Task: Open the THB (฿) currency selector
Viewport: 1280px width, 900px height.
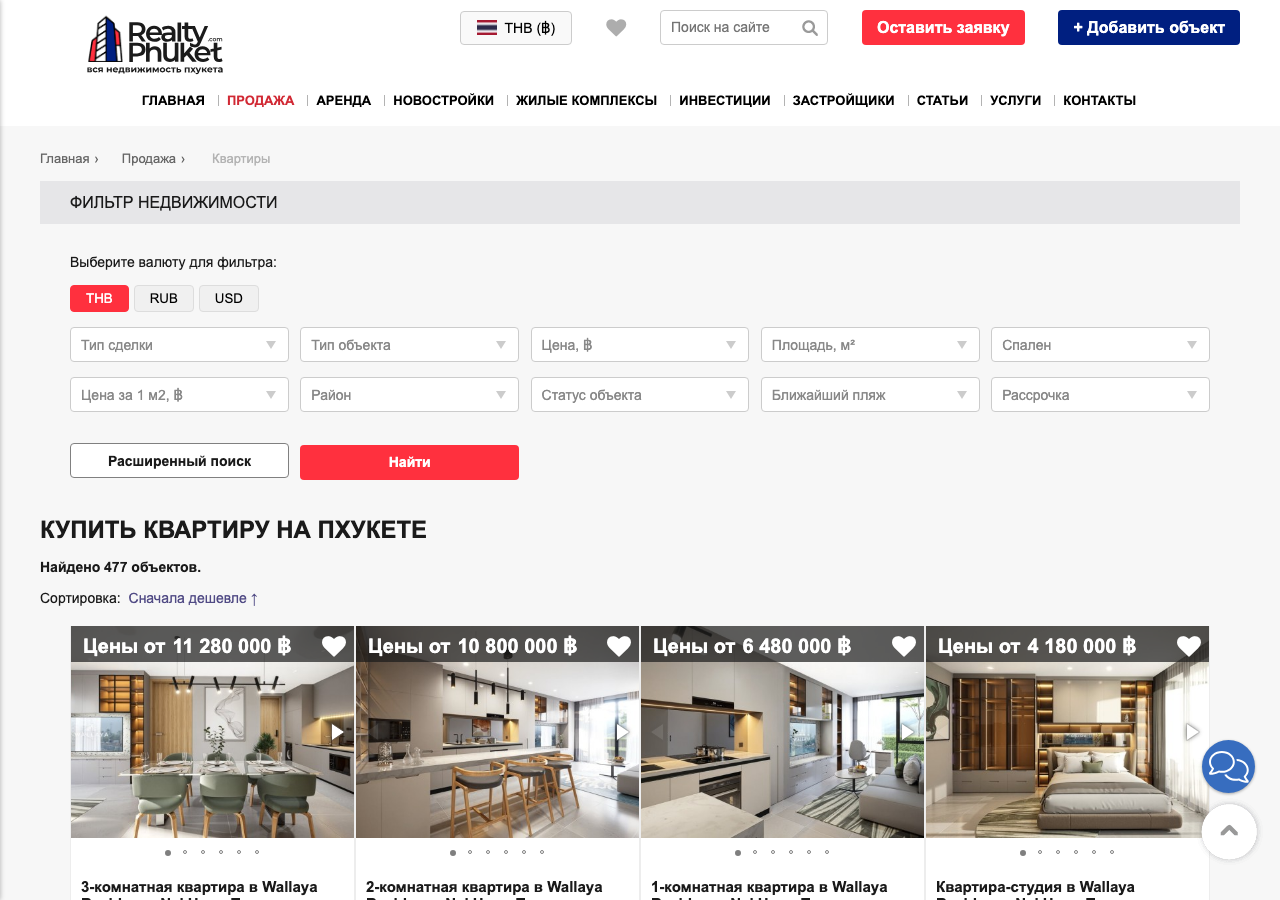Action: [516, 28]
